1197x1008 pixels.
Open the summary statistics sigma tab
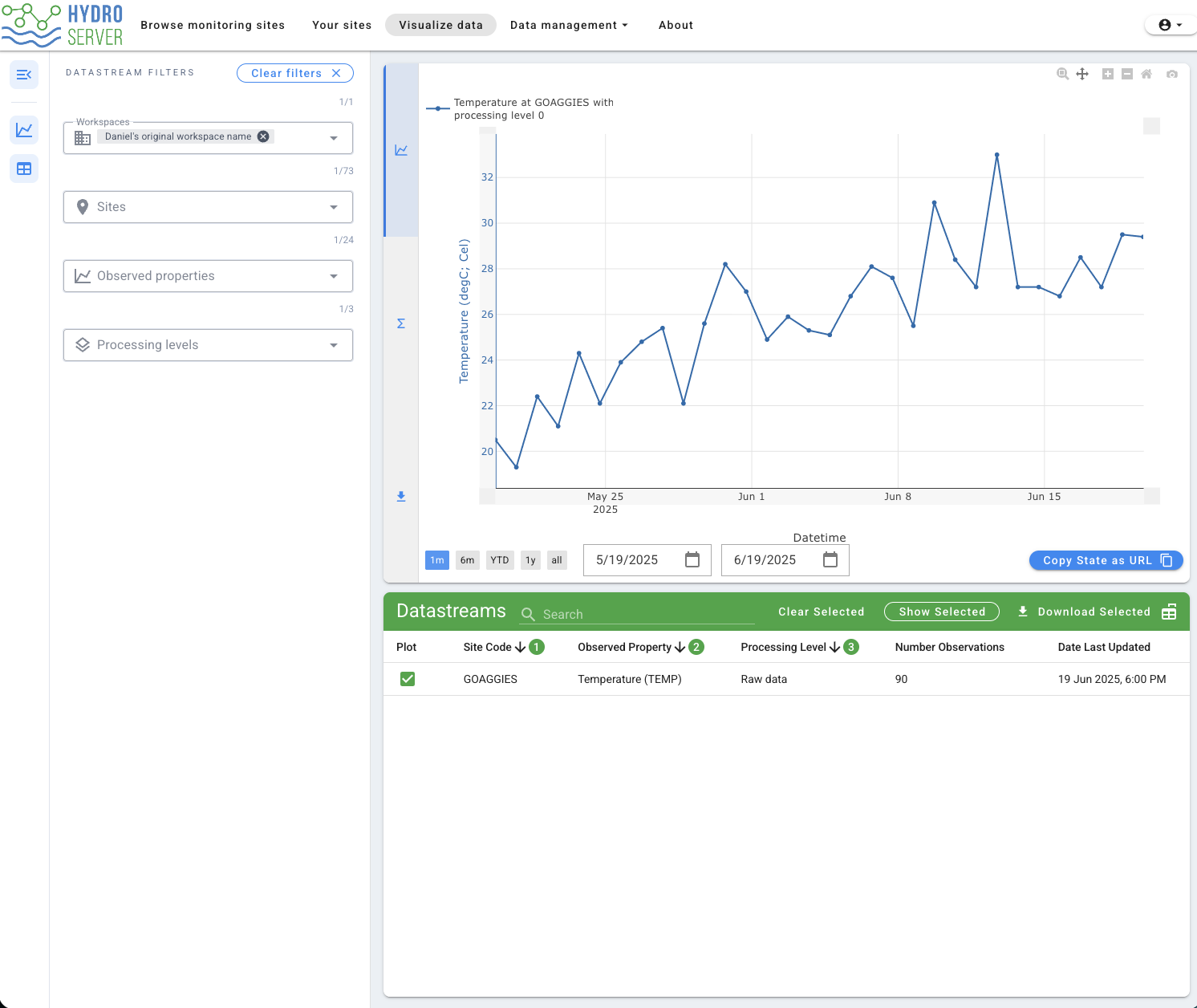(401, 323)
